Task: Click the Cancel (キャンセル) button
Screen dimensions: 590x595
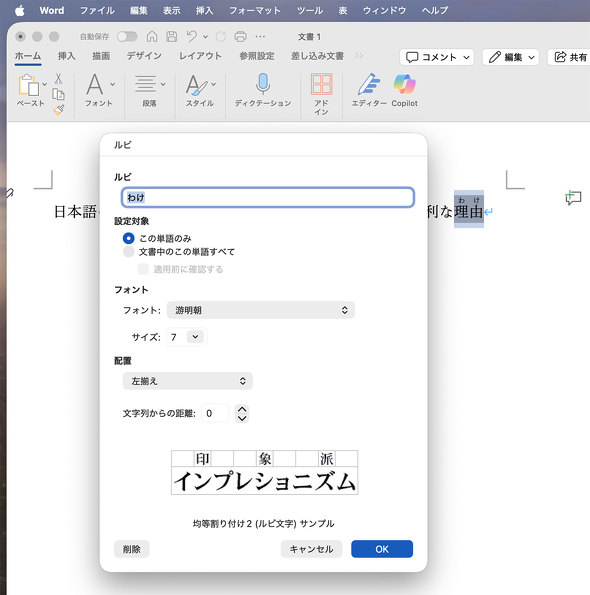Action: (311, 549)
